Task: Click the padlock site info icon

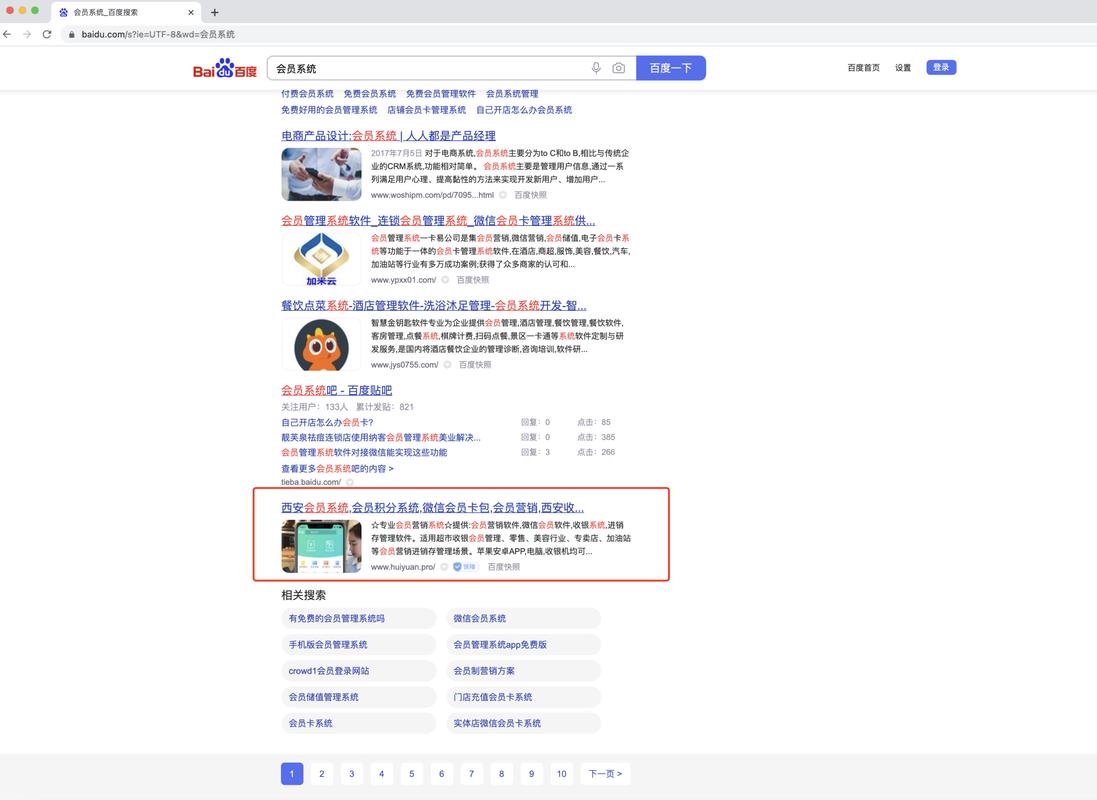Action: (71, 34)
